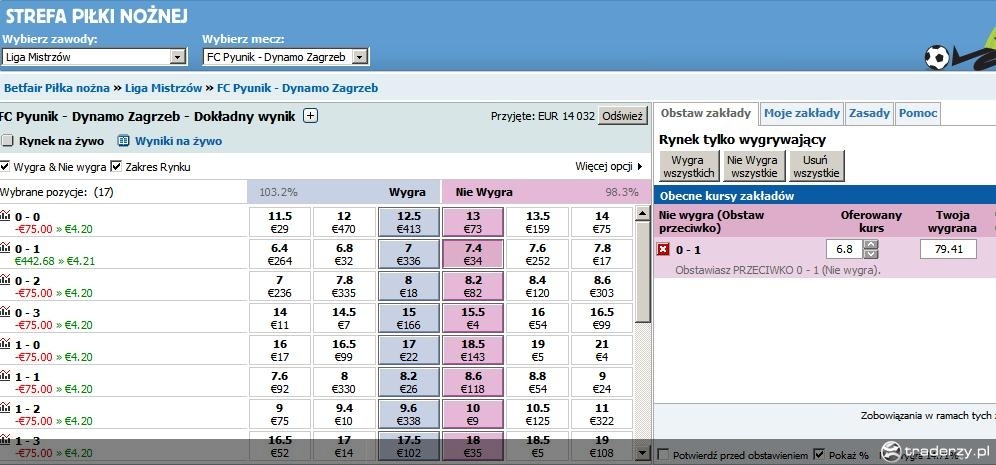This screenshot has height=465, width=996.
Task: Lay 1 - 0 at odds 18.5
Action: 473,351
